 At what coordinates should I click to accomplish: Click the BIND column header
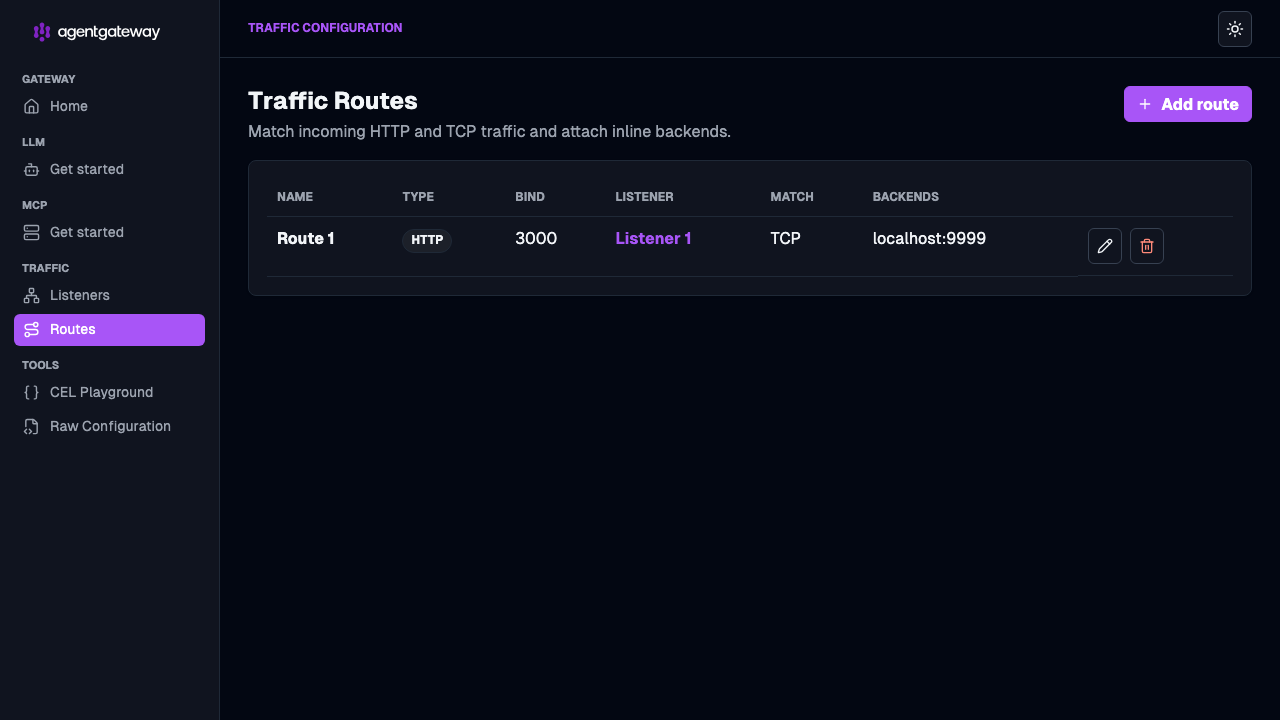pyautogui.click(x=530, y=197)
